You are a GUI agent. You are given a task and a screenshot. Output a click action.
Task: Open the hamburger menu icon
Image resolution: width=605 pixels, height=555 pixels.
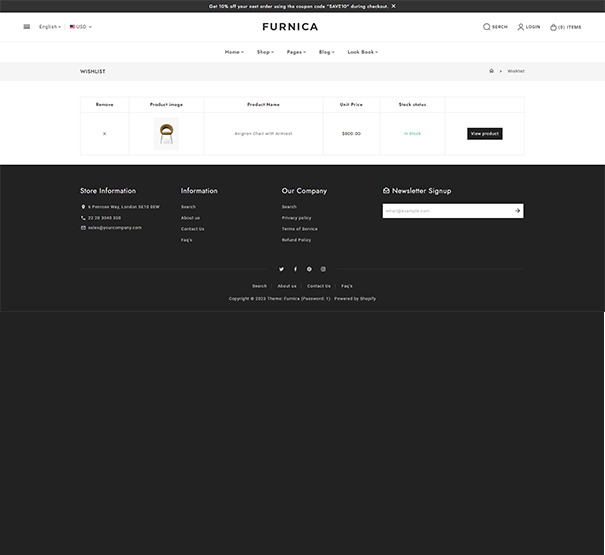(x=27, y=27)
